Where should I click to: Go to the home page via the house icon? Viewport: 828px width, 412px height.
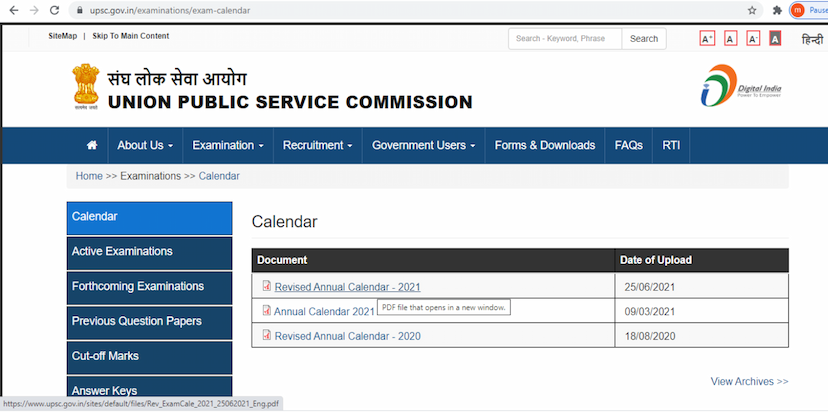pyautogui.click(x=92, y=145)
